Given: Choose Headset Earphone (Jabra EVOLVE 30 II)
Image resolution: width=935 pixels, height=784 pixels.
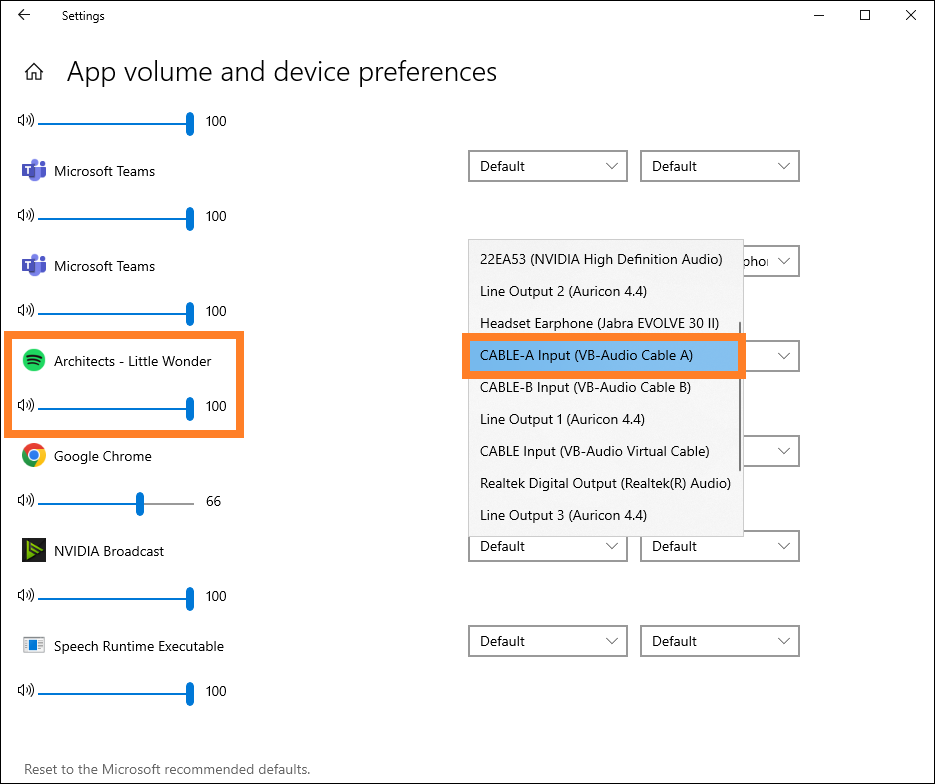Looking at the screenshot, I should click(603, 323).
